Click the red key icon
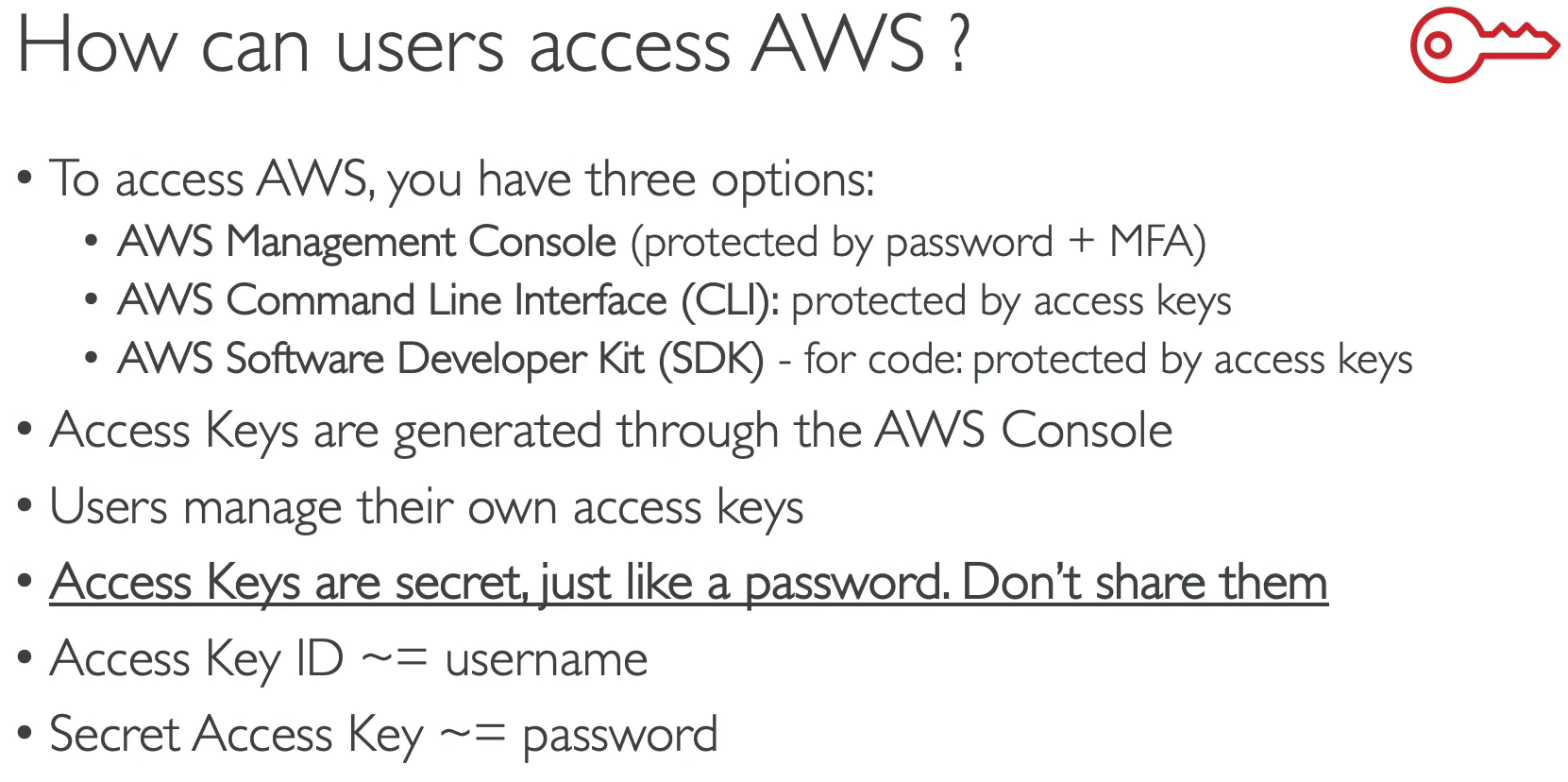Viewport: 1568px width, 782px height. tap(1482, 44)
